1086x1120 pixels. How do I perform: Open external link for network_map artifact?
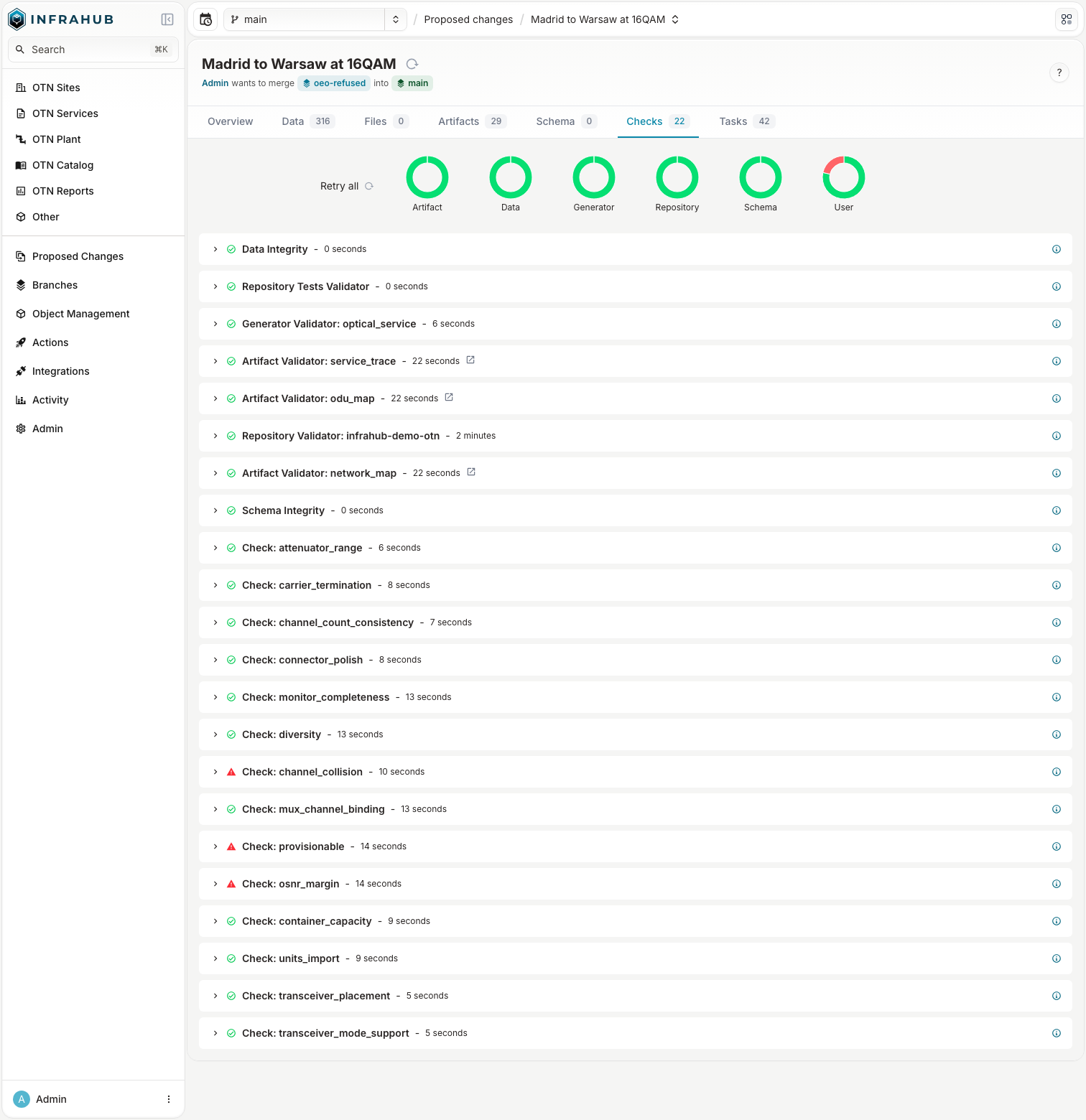[471, 472]
